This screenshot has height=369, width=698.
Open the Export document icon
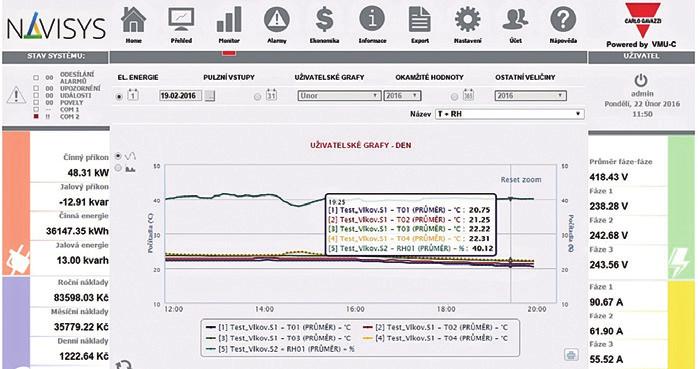(x=420, y=20)
